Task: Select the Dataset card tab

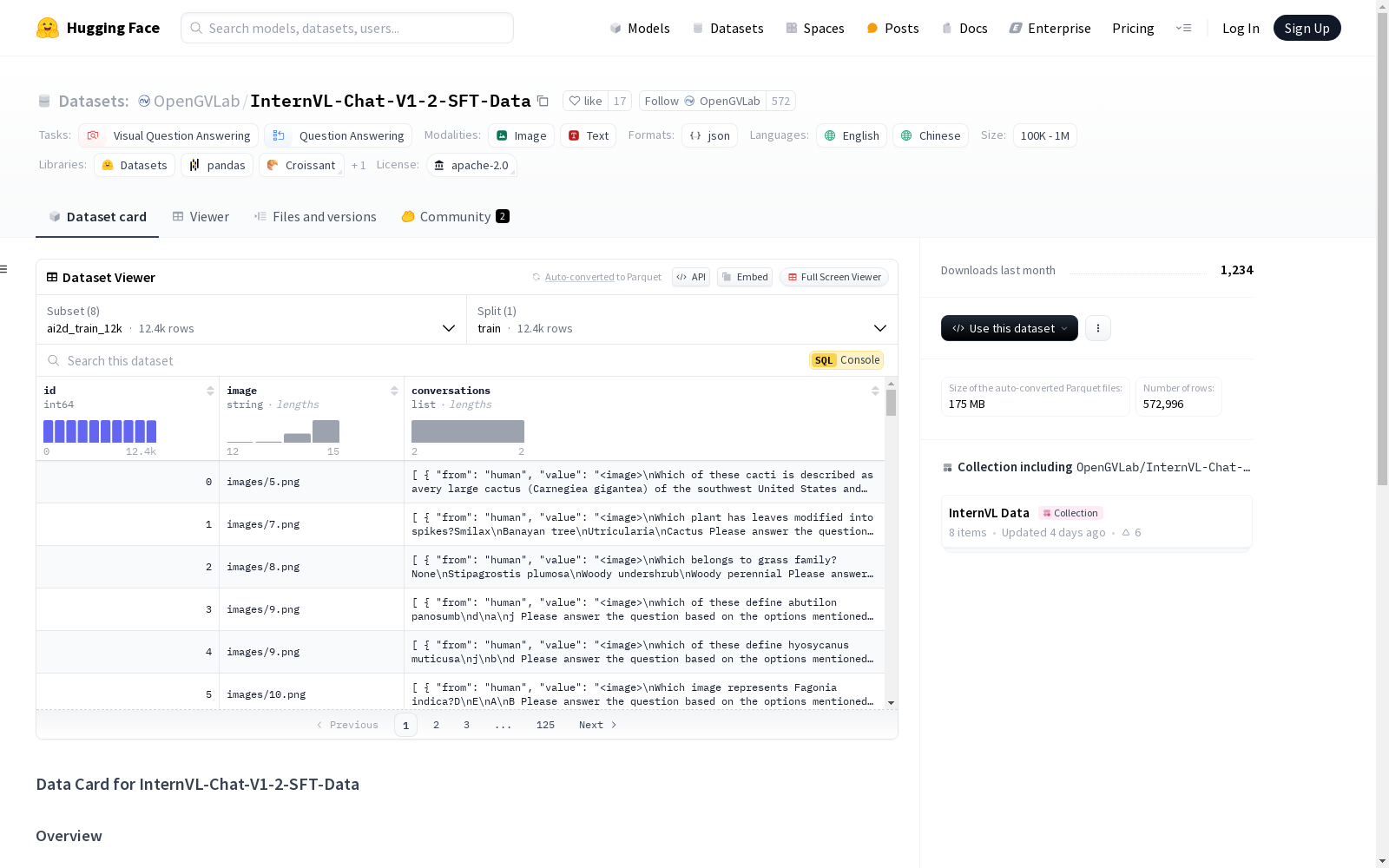Action: point(97,217)
